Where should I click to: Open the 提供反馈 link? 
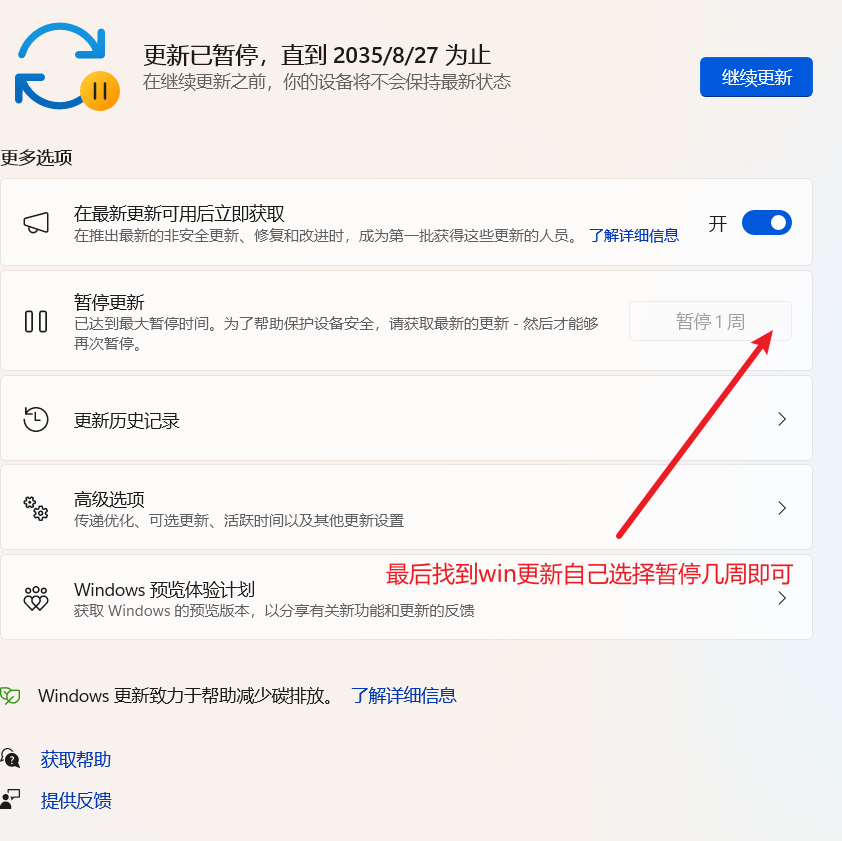pyautogui.click(x=76, y=800)
